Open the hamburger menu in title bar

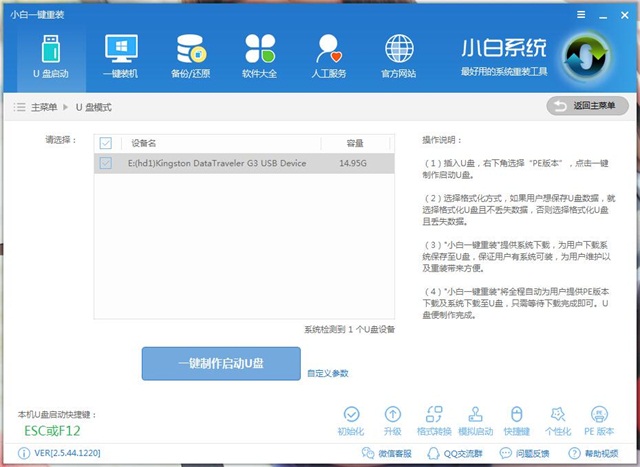tap(581, 15)
